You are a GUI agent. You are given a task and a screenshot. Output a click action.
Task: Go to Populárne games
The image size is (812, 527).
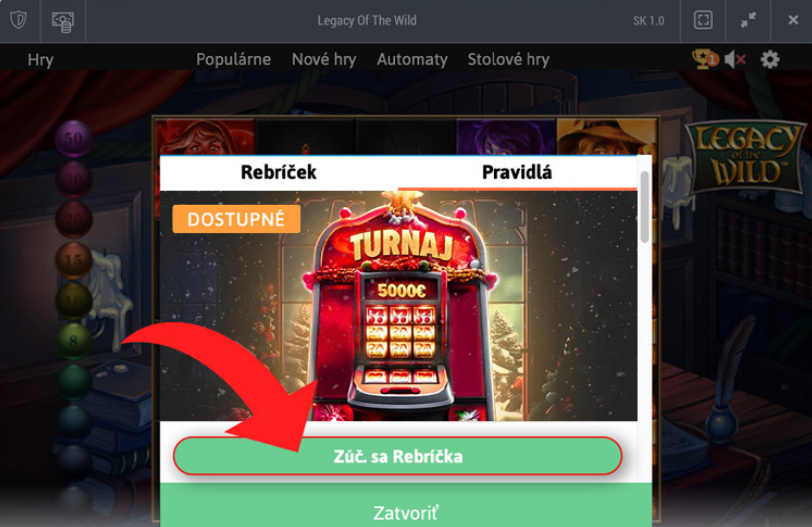point(233,60)
